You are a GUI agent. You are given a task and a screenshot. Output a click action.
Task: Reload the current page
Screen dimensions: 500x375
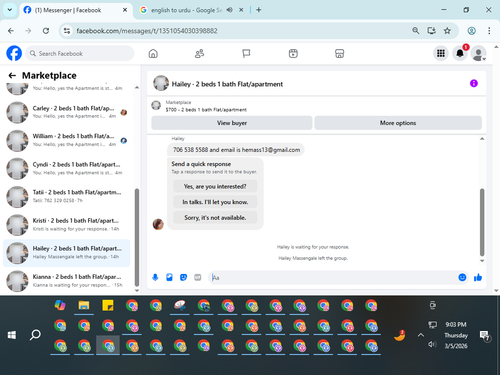46,31
